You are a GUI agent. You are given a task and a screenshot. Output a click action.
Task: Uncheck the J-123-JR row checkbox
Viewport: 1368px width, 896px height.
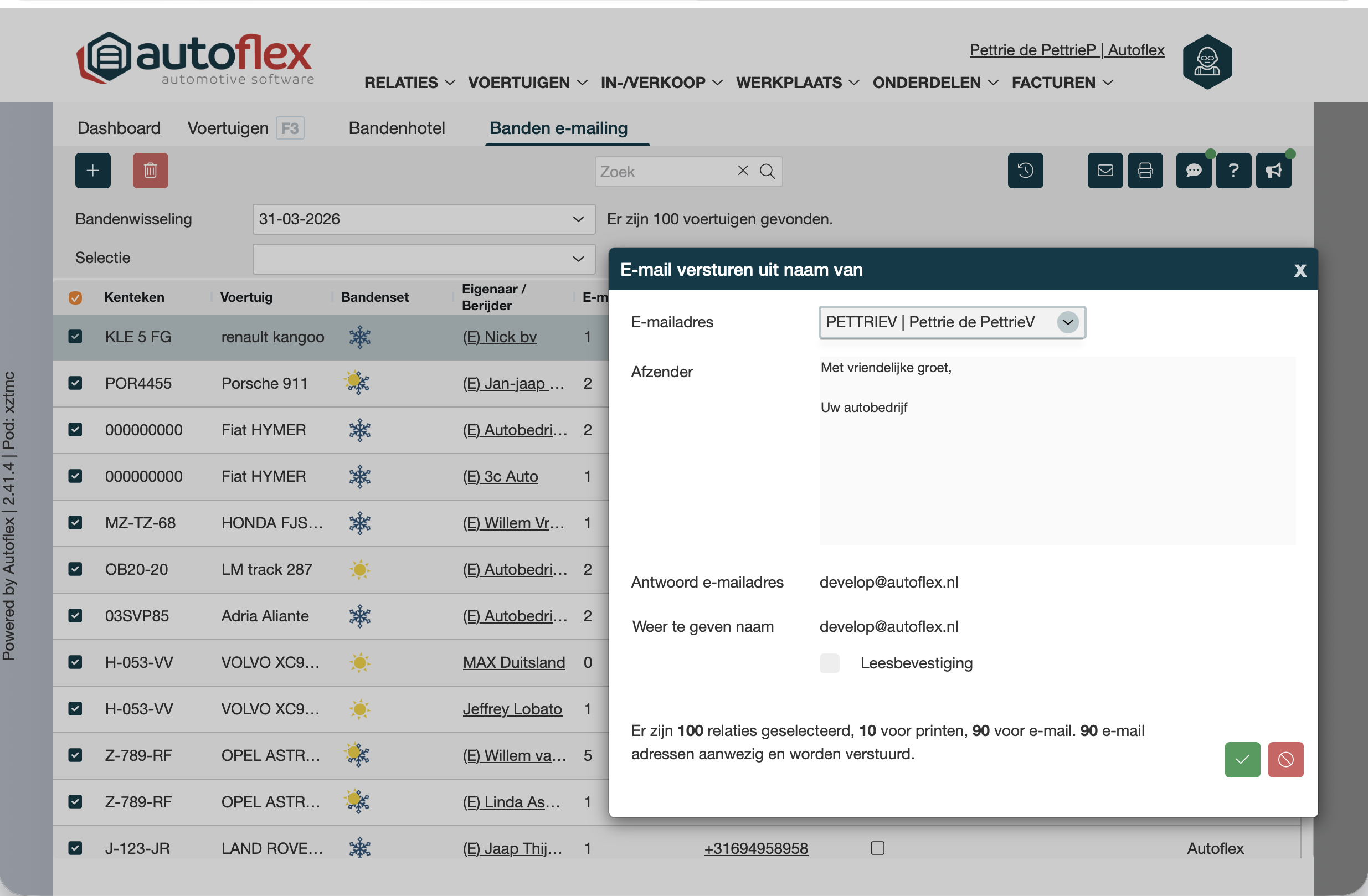(x=75, y=848)
